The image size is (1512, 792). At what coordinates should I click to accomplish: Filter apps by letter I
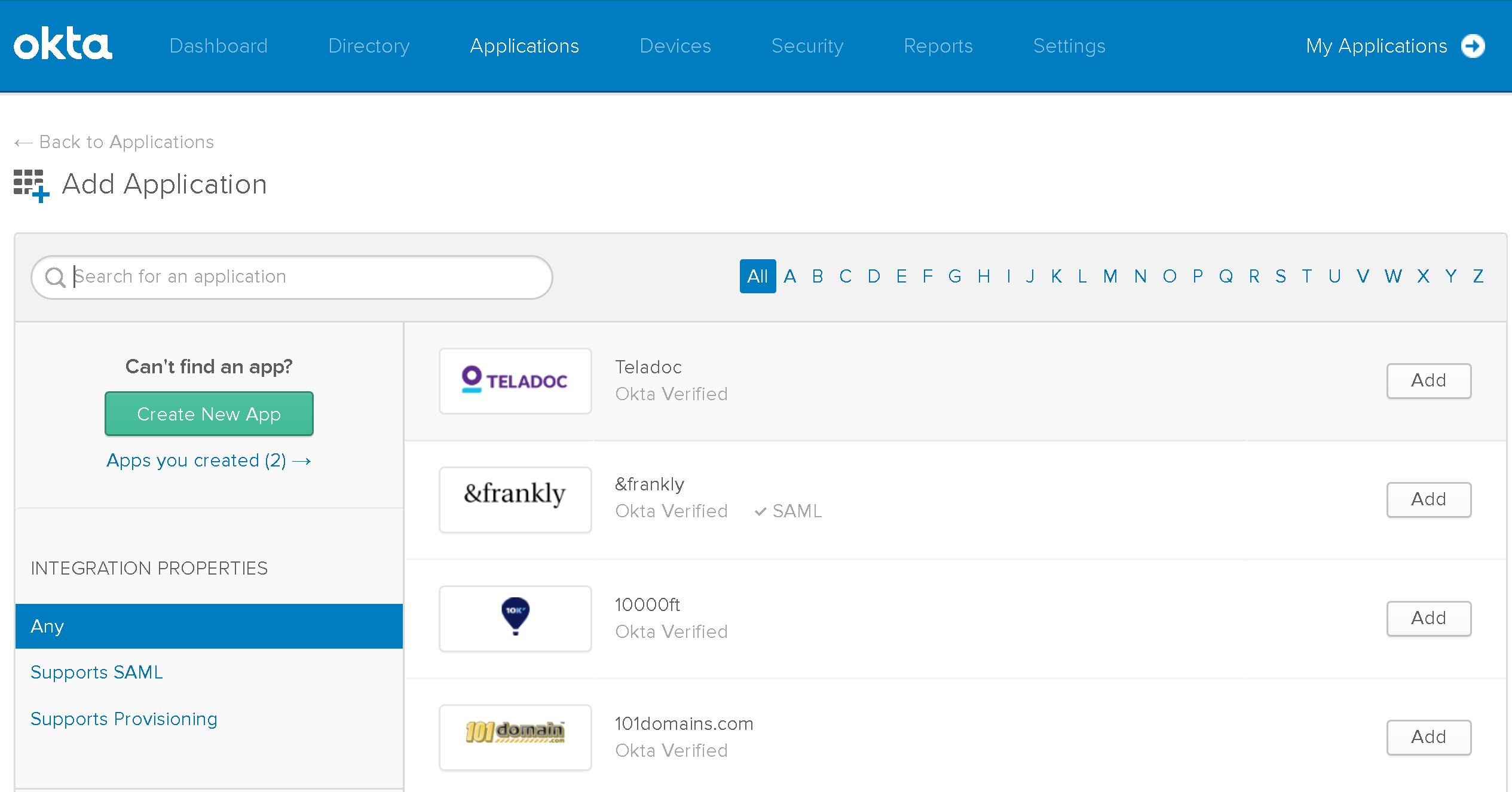point(1009,276)
